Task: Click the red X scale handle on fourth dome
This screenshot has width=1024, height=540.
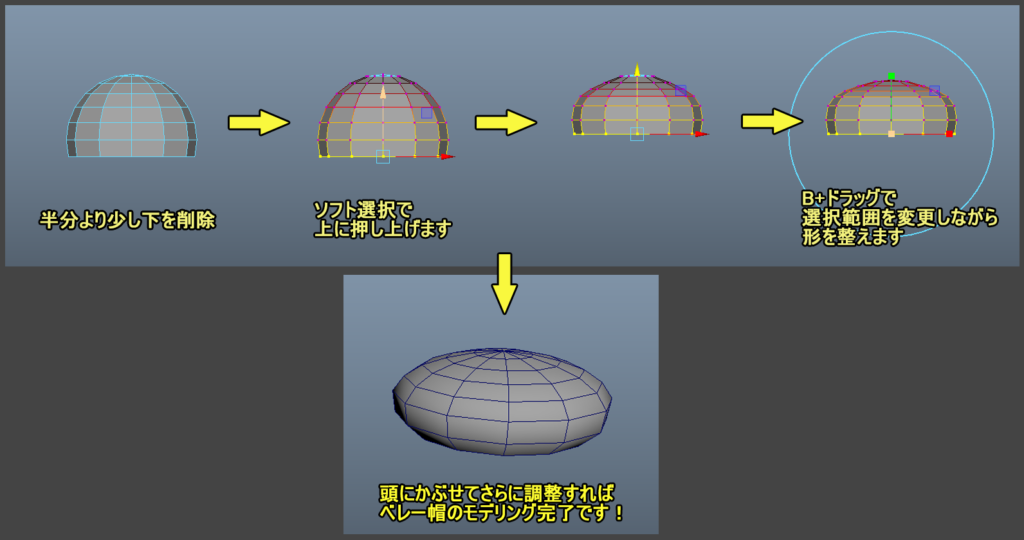Action: pos(950,134)
